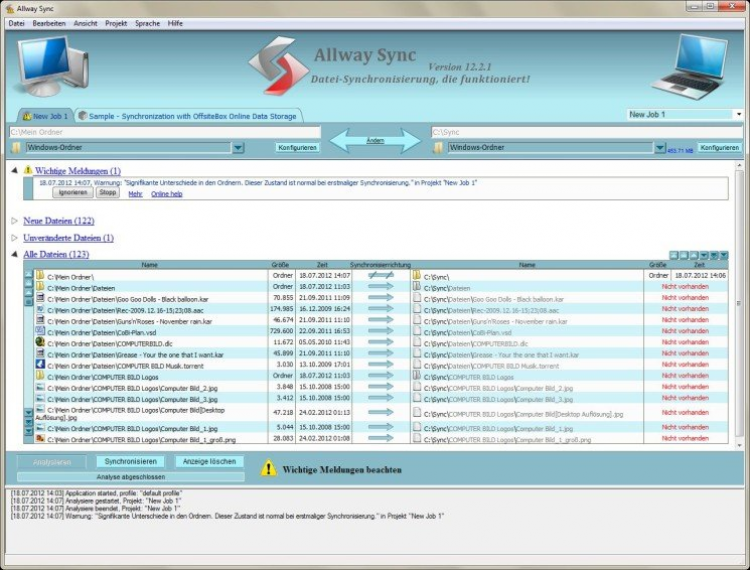The width and height of the screenshot is (750, 570).
Task: Collapse the Wichtige Meldungen section triangle
Action: pyautogui.click(x=14, y=170)
